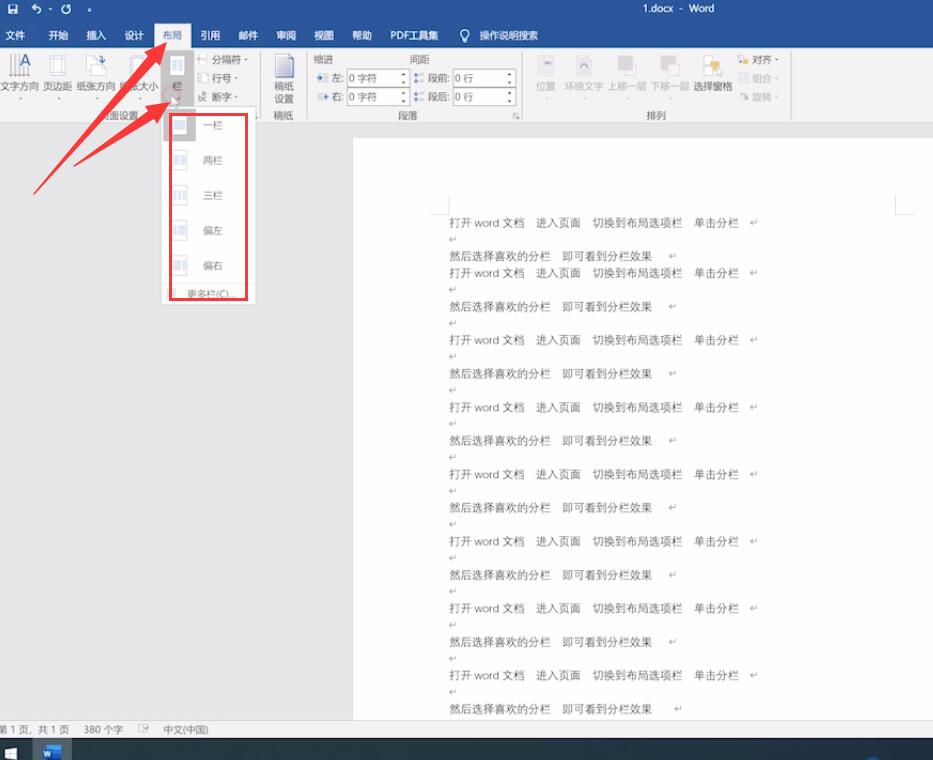The height and width of the screenshot is (760, 933).
Task: Click the 栏 columns button
Action: (x=177, y=77)
